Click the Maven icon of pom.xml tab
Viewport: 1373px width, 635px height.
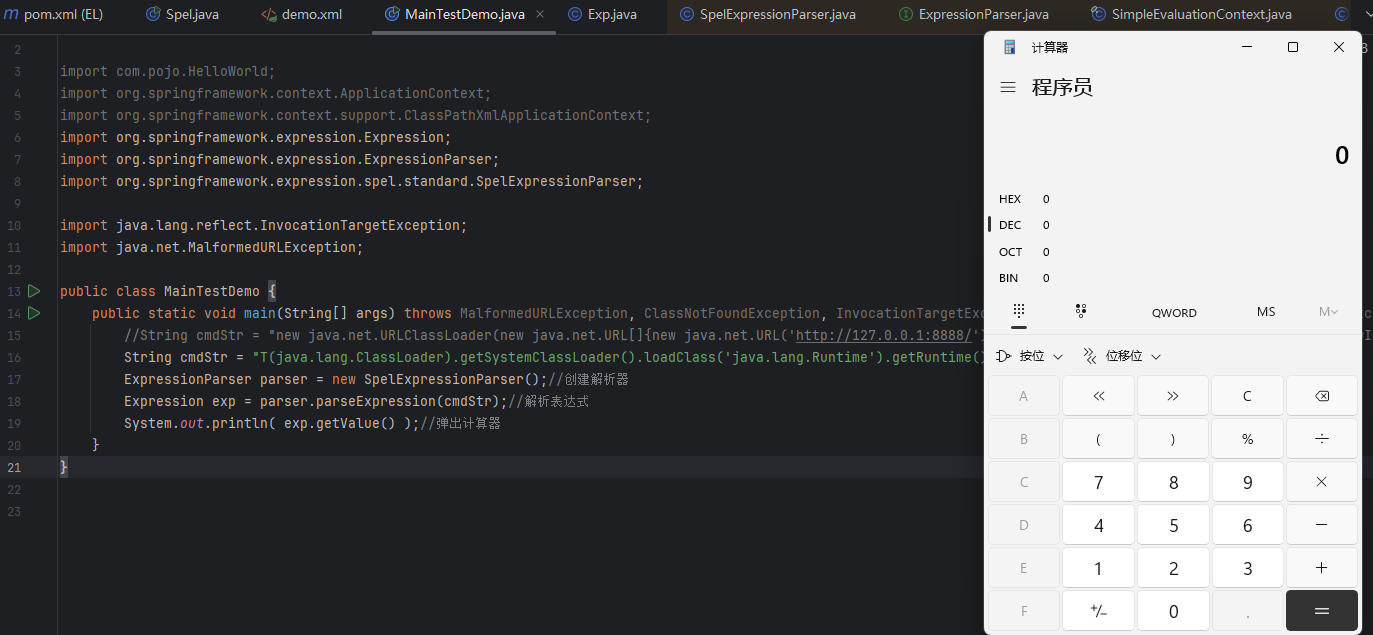(11, 14)
